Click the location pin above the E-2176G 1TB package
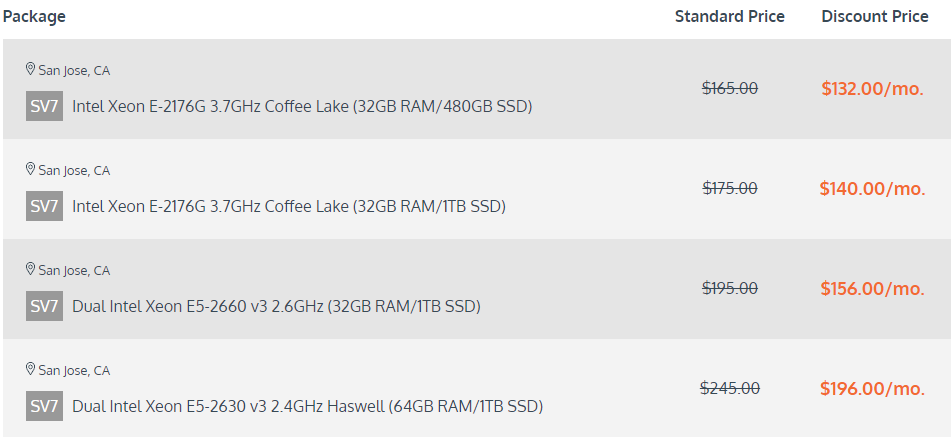Image resolution: width=951 pixels, height=437 pixels. coord(31,169)
